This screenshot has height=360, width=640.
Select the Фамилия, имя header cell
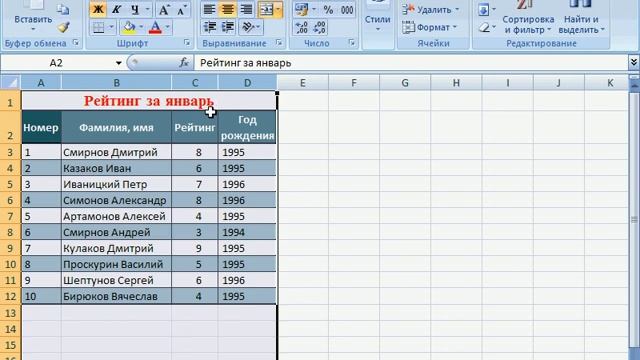tap(116, 127)
